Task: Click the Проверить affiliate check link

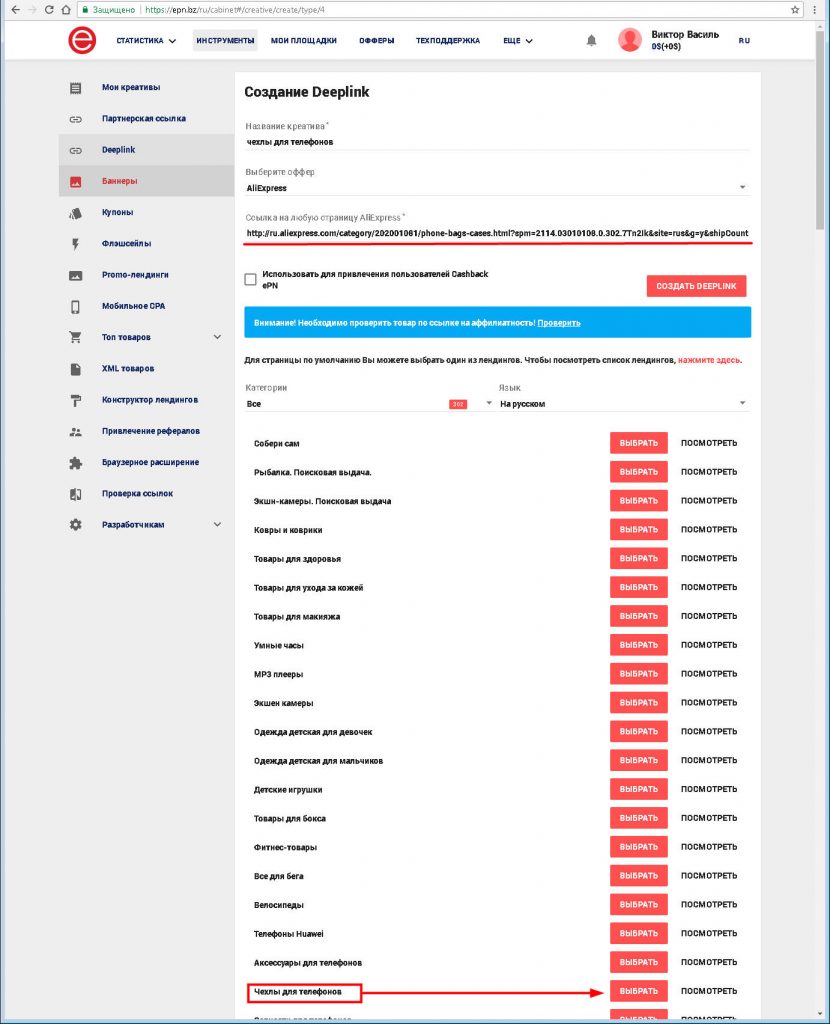Action: [559, 323]
